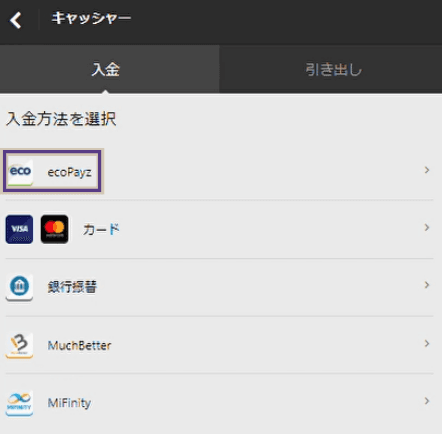Click the キャッシャー header title
Screen dimensions: 442x434
click(91, 18)
